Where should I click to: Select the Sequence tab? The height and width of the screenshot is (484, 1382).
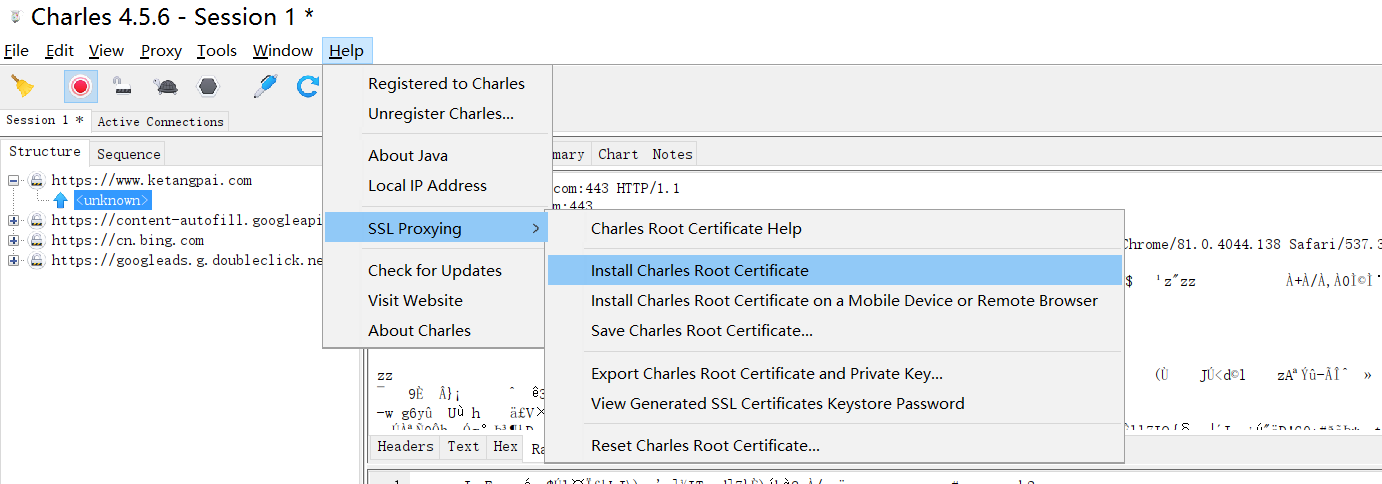click(x=128, y=154)
